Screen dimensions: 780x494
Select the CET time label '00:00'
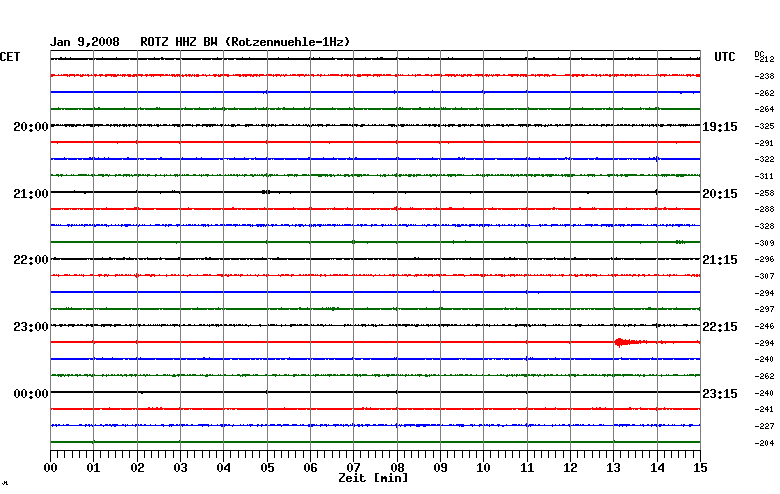(x=31, y=394)
